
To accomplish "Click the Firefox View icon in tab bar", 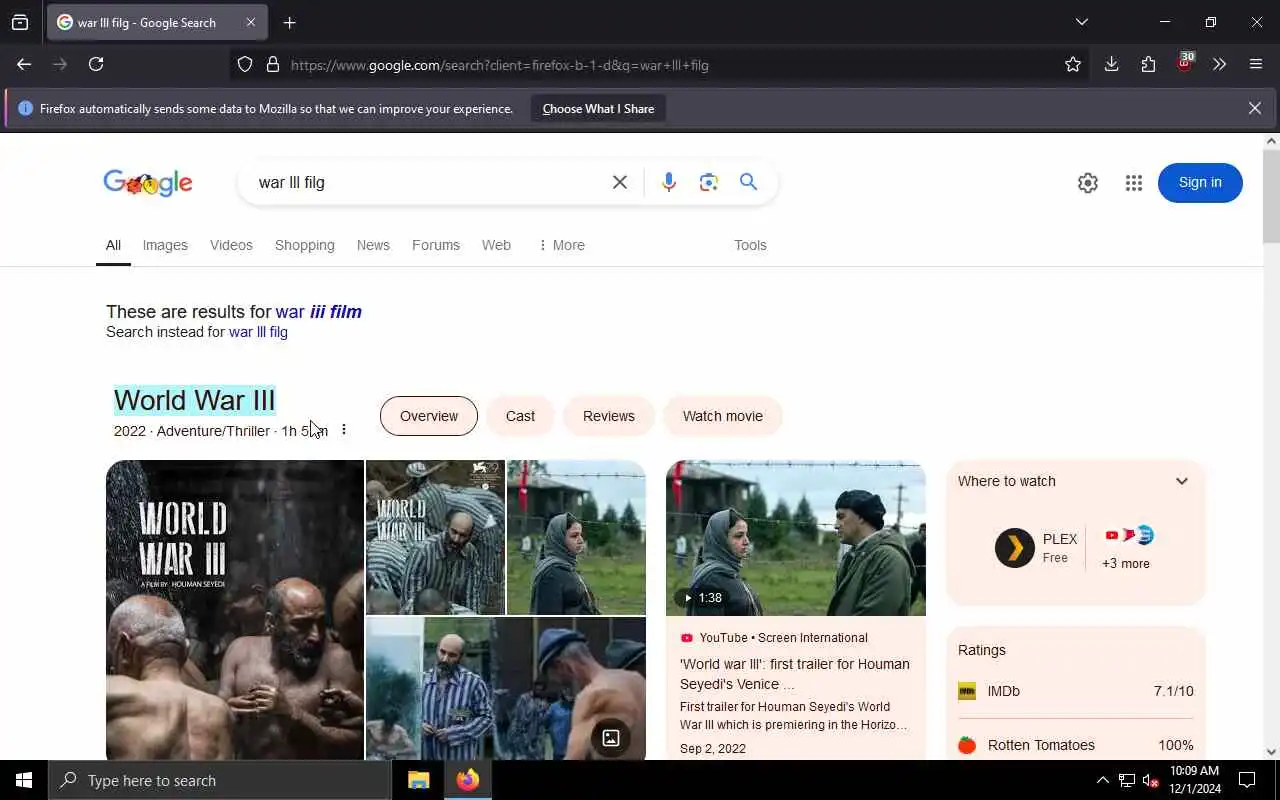I will (20, 22).
